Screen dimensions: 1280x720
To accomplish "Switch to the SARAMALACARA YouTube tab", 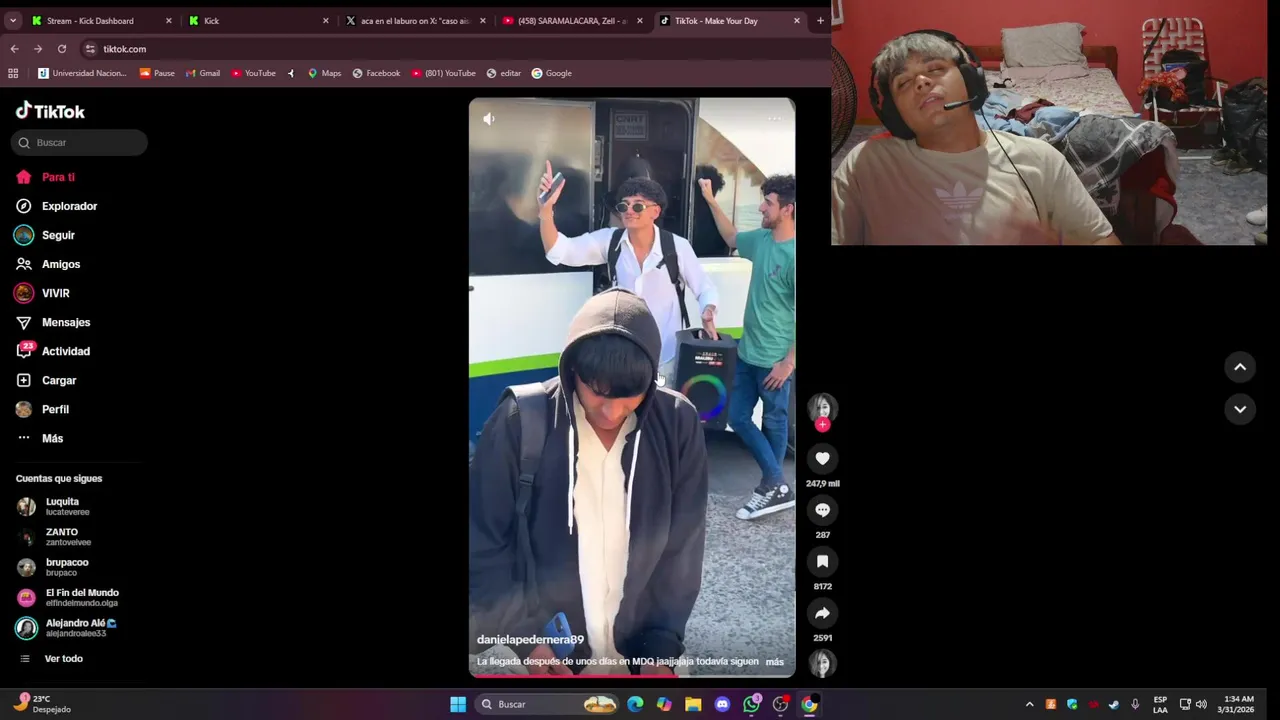I will click(x=572, y=20).
